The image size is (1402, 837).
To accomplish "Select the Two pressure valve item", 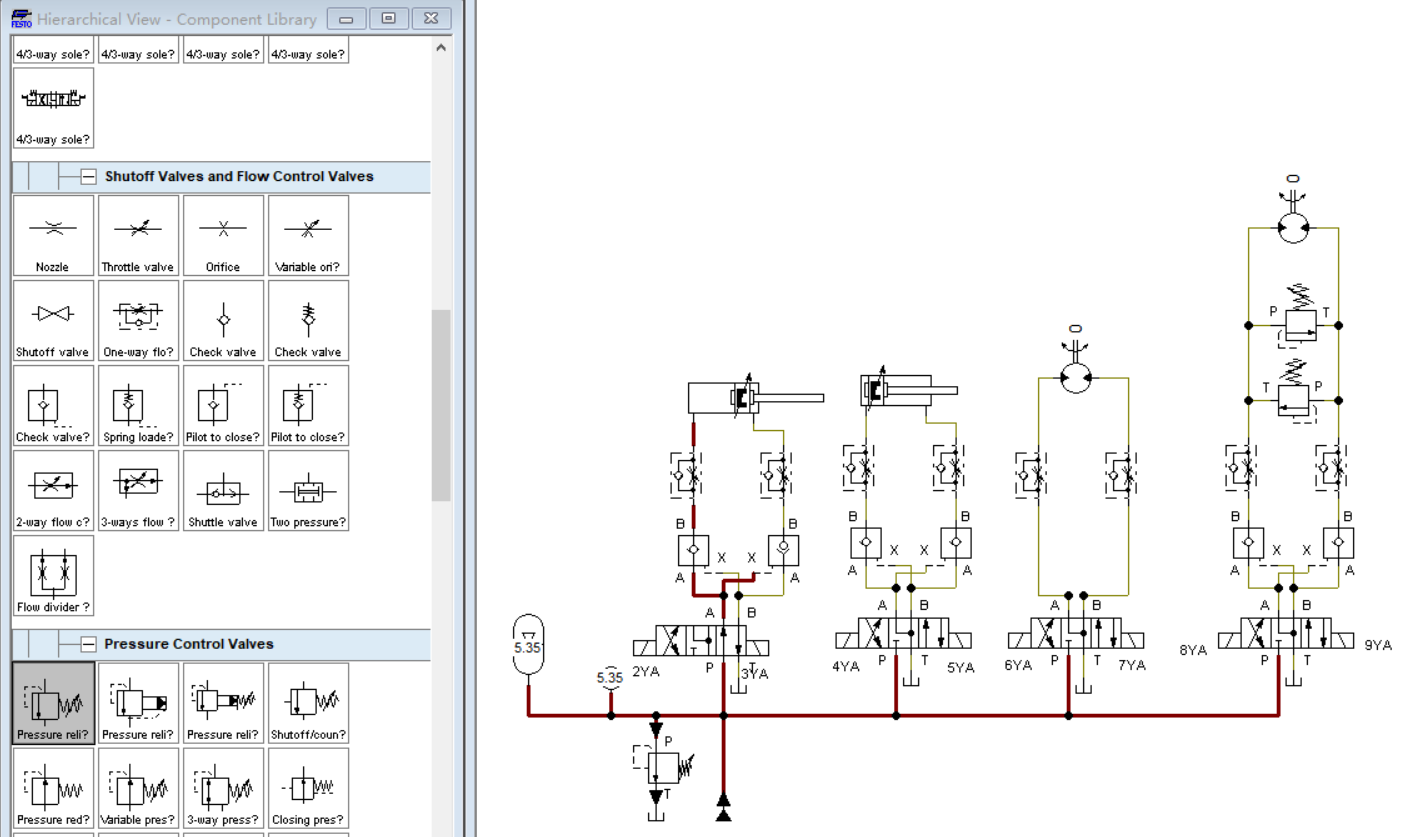I will [x=308, y=491].
